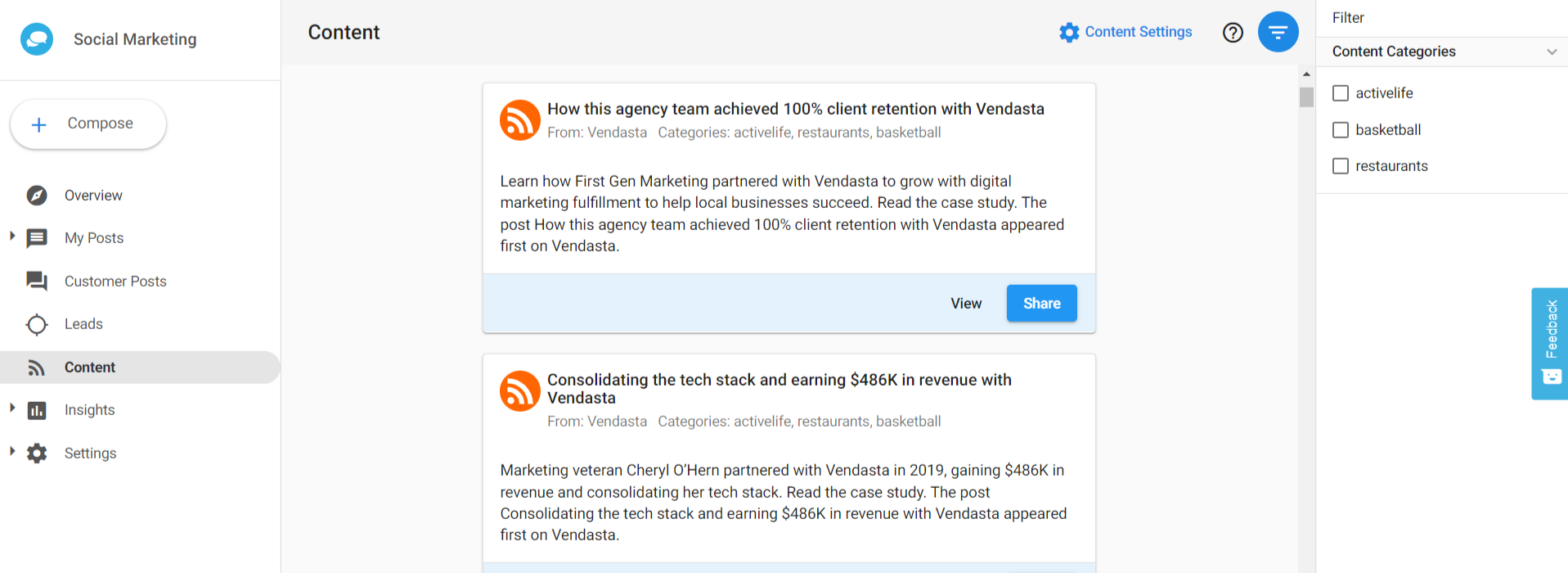Check the activelife category checkbox
1568x573 pixels.
[x=1341, y=93]
